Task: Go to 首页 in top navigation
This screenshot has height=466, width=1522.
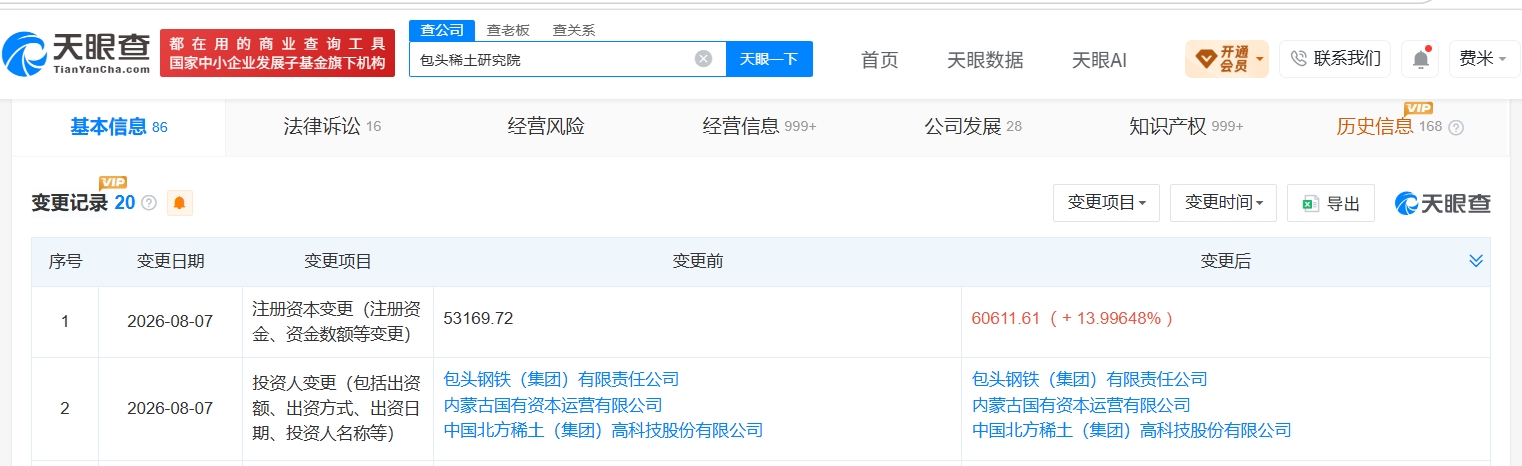Action: tap(880, 60)
